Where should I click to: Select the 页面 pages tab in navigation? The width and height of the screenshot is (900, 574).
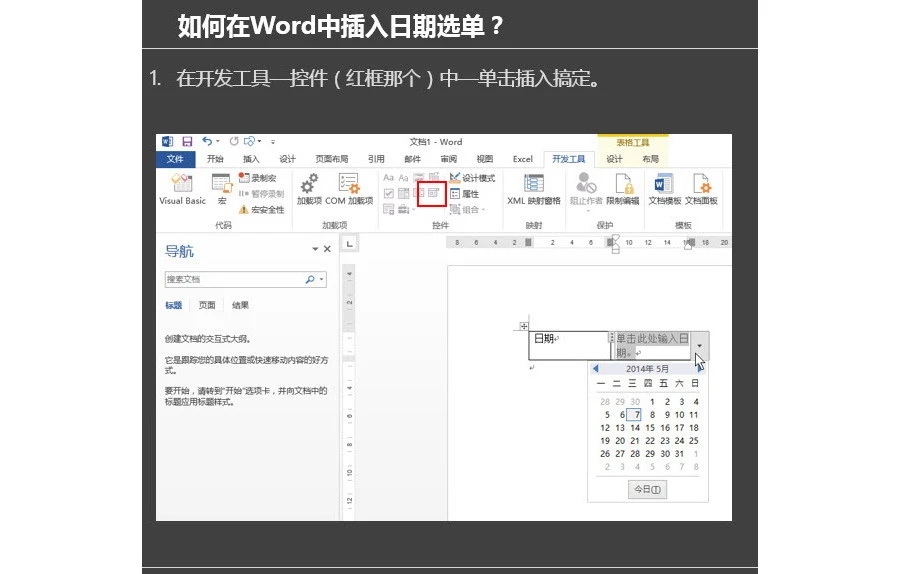pos(207,305)
